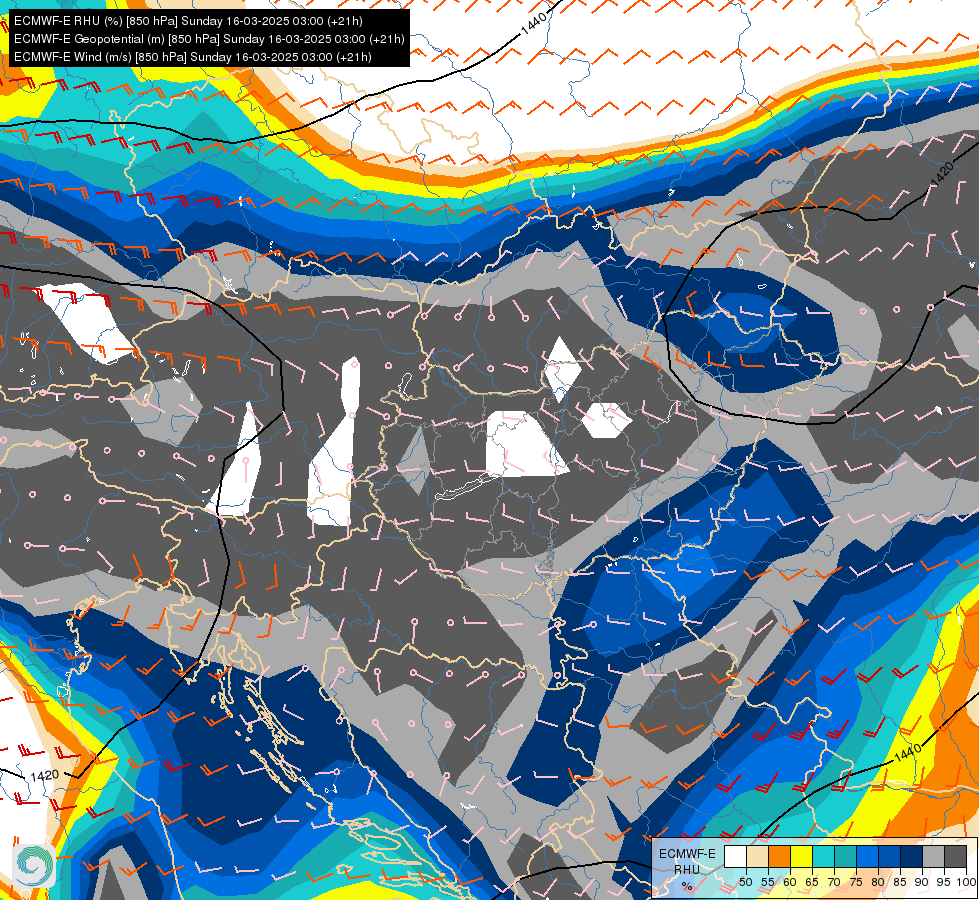Viewport: 979px width, 900px height.
Task: Click the legend value 85
Action: 900,882
